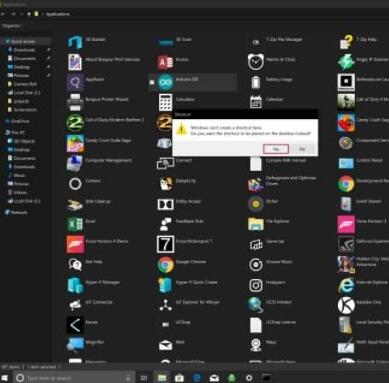Select the Maps app icon
The height and width of the screenshot is (383, 389).
click(x=256, y=345)
